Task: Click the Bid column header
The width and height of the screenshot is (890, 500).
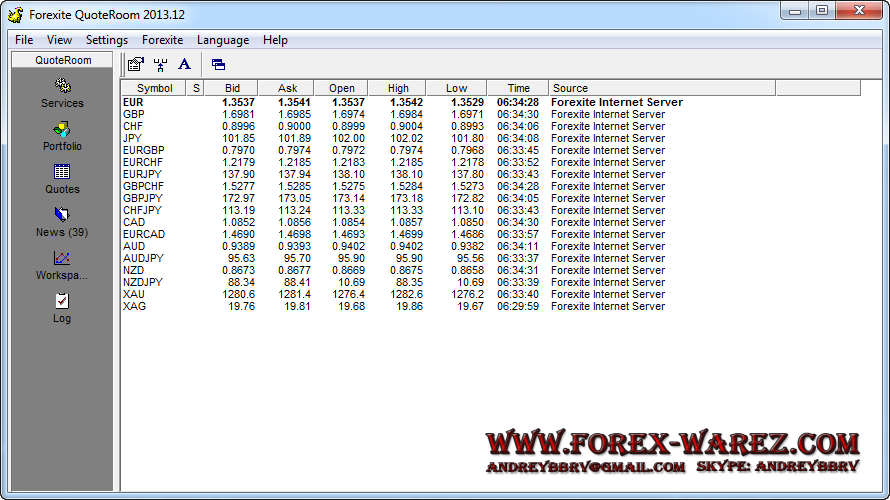Action: [232, 88]
